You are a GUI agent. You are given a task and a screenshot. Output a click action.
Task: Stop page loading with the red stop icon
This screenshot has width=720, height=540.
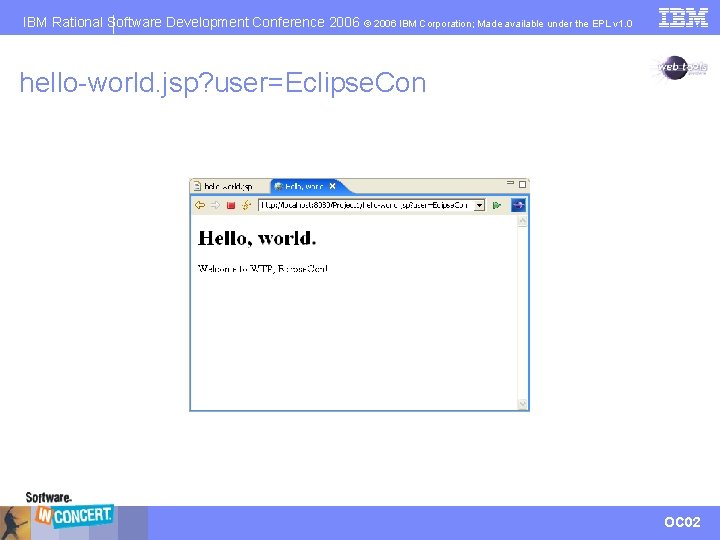point(231,205)
